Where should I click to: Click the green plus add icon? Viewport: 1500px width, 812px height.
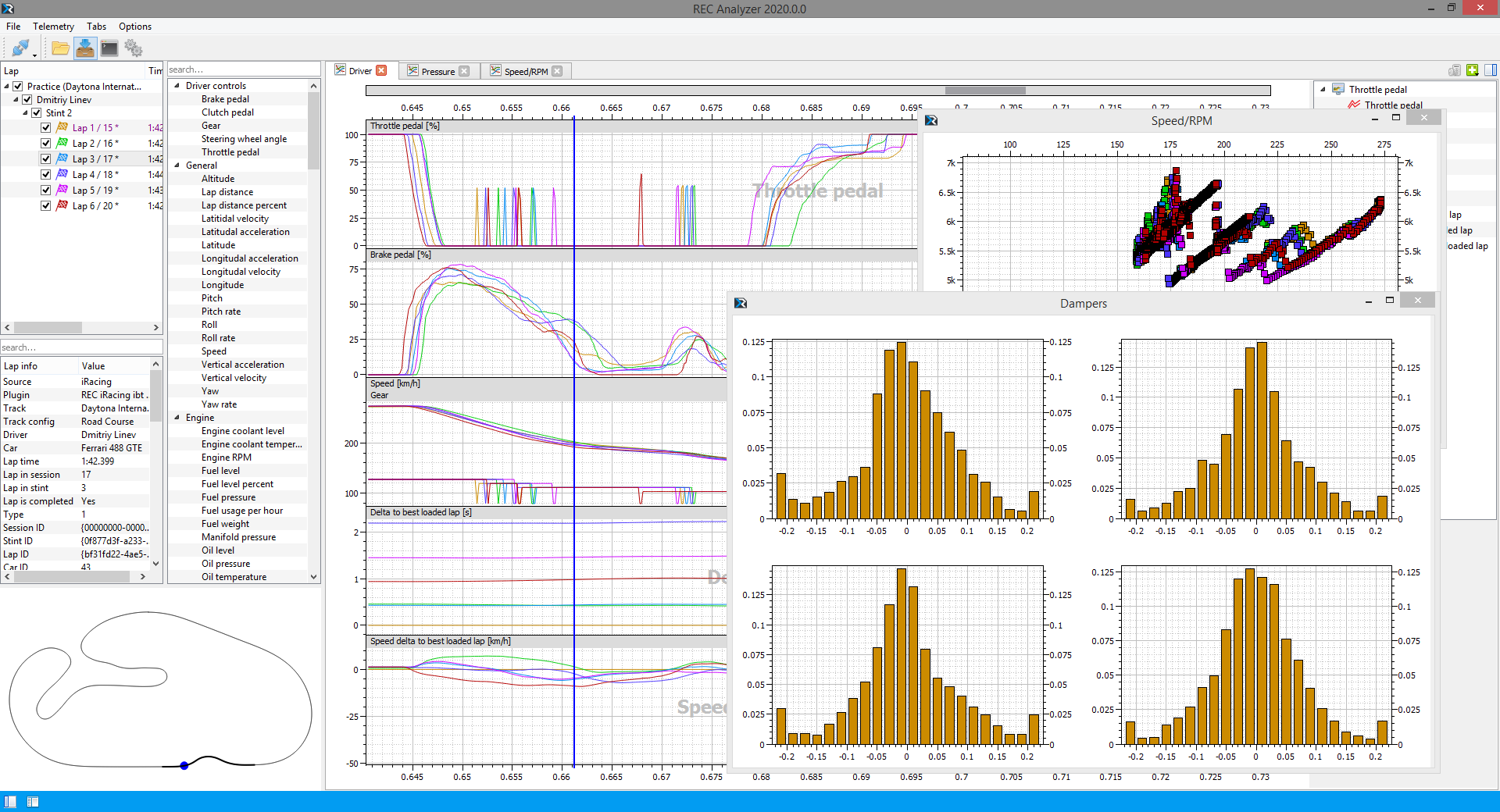(x=1472, y=70)
